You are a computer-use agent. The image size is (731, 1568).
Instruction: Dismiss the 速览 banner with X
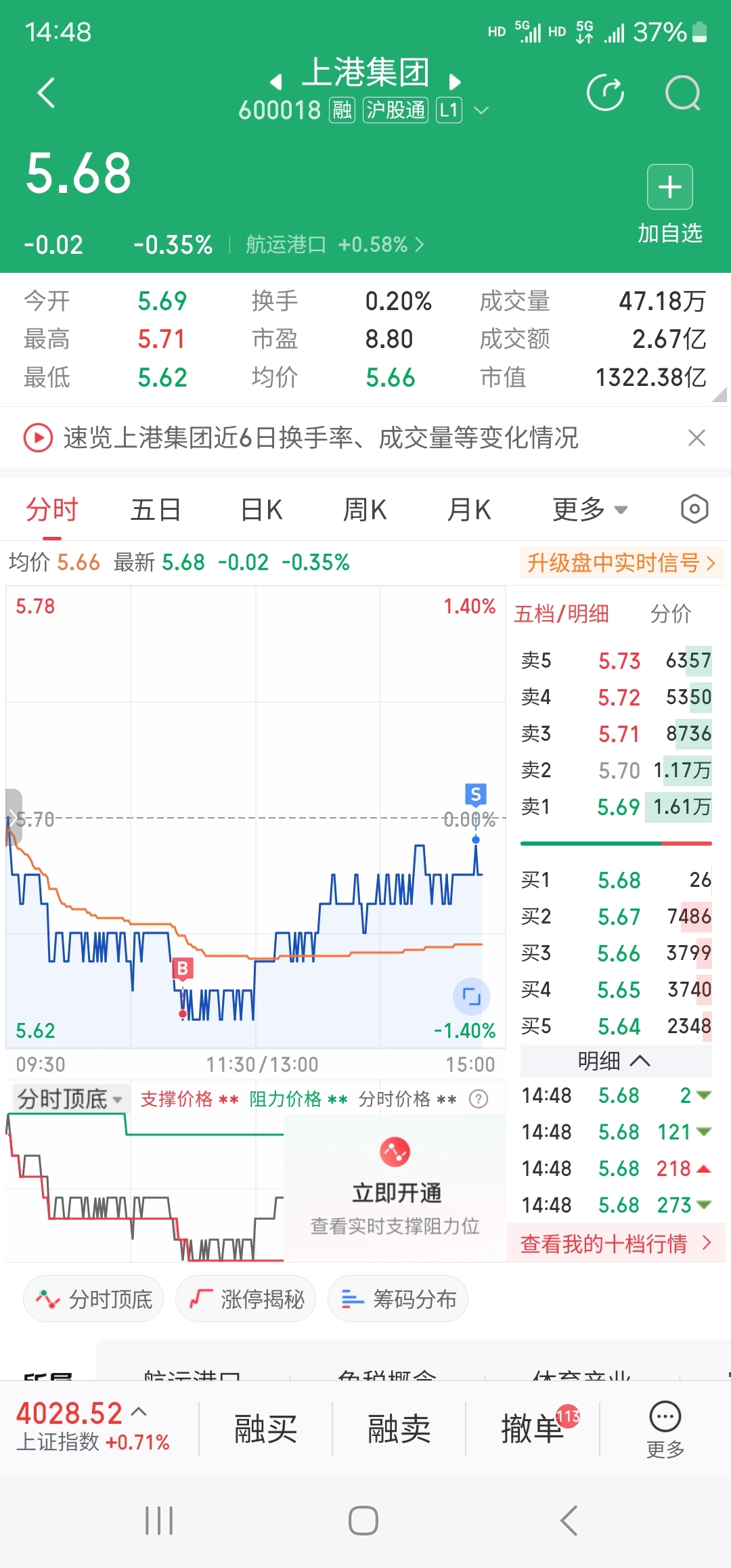[696, 438]
